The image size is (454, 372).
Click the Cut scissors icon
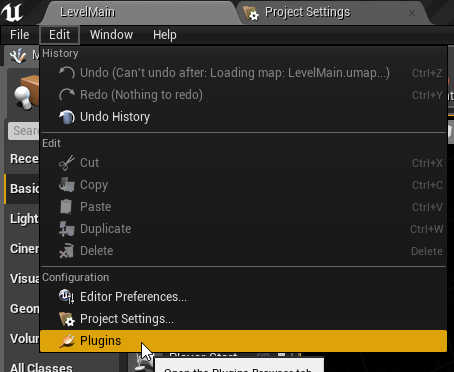coord(67,163)
